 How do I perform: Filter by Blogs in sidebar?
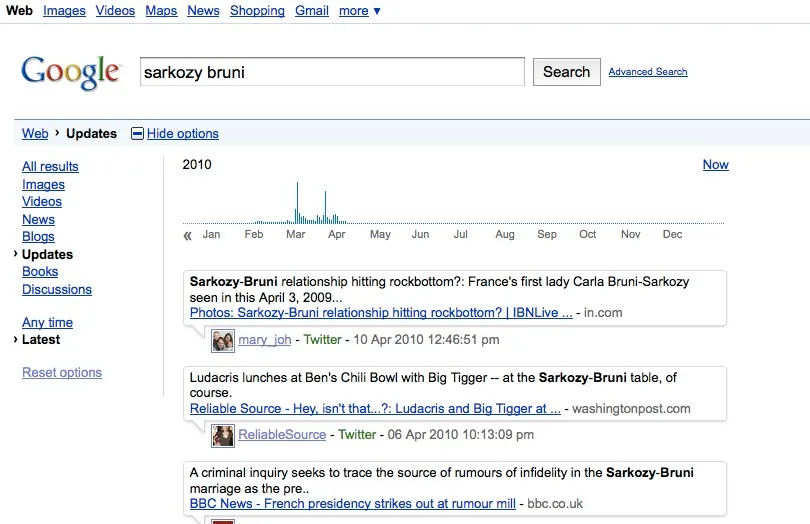38,237
